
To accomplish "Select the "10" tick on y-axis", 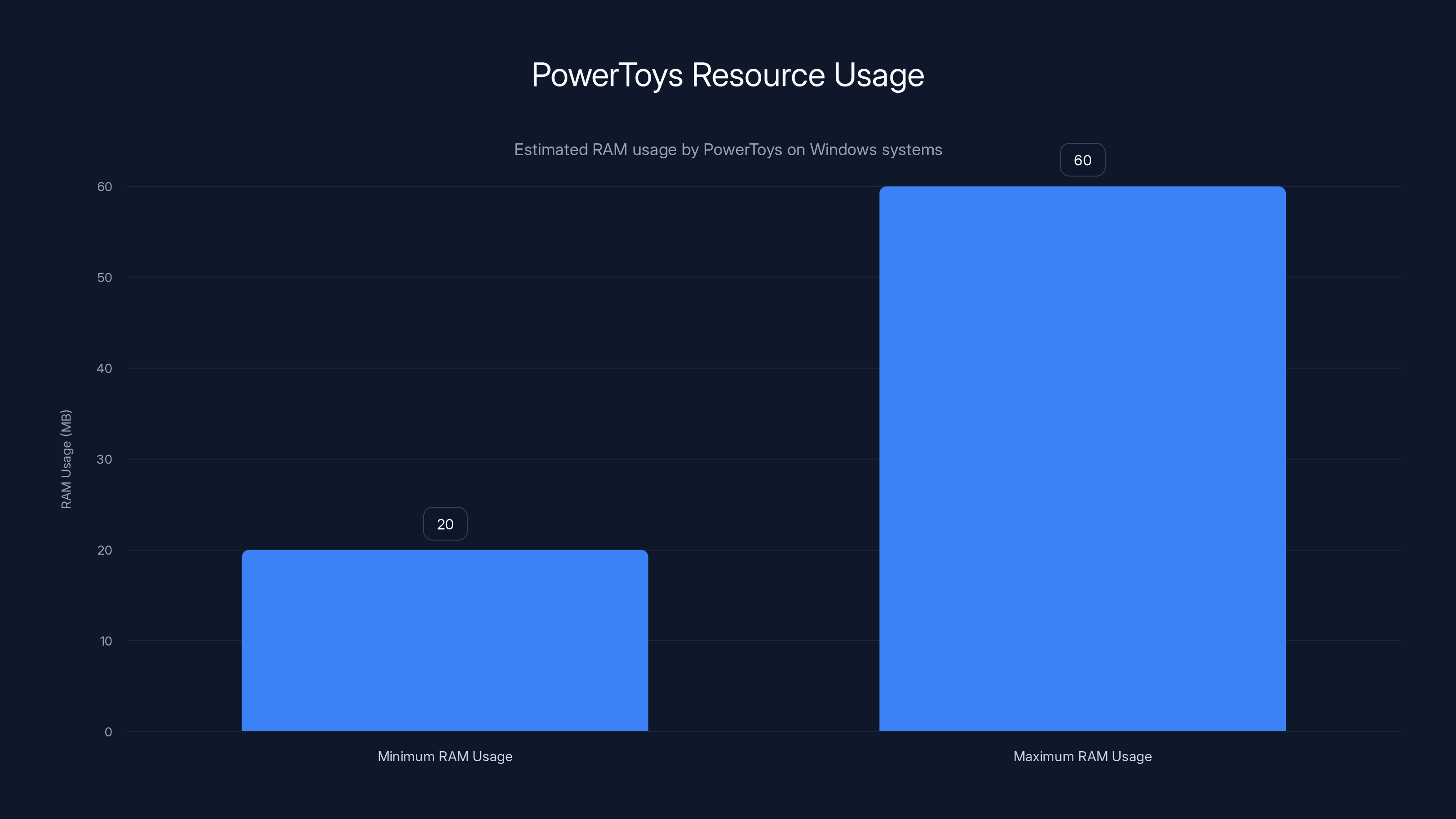I will point(104,640).
